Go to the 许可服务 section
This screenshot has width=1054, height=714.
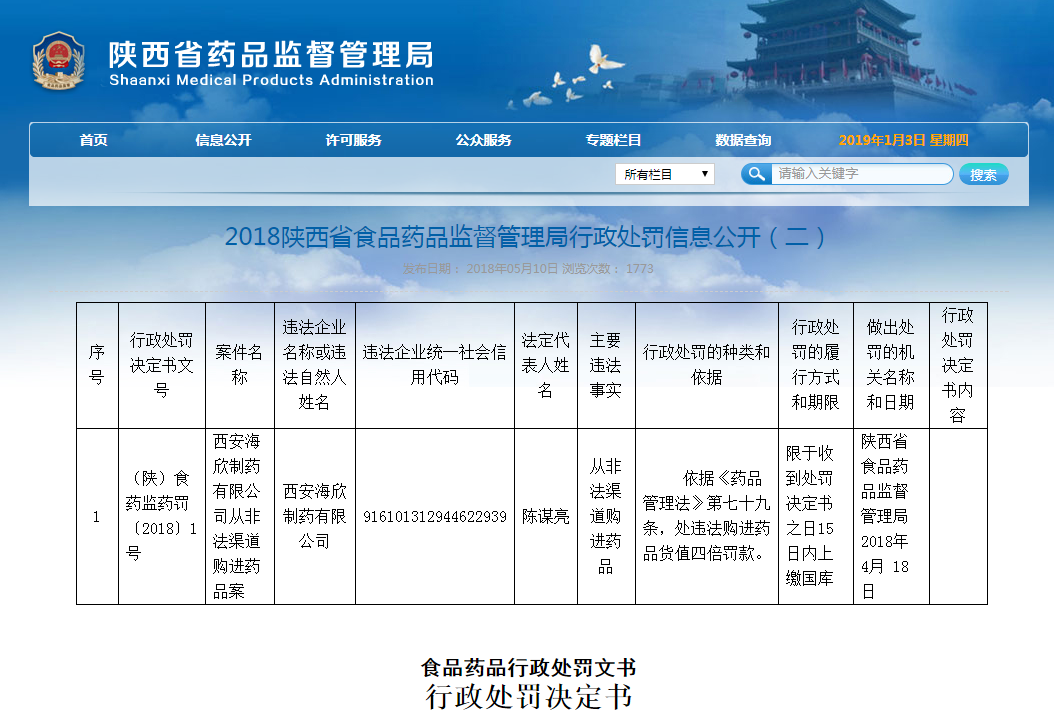tap(353, 140)
